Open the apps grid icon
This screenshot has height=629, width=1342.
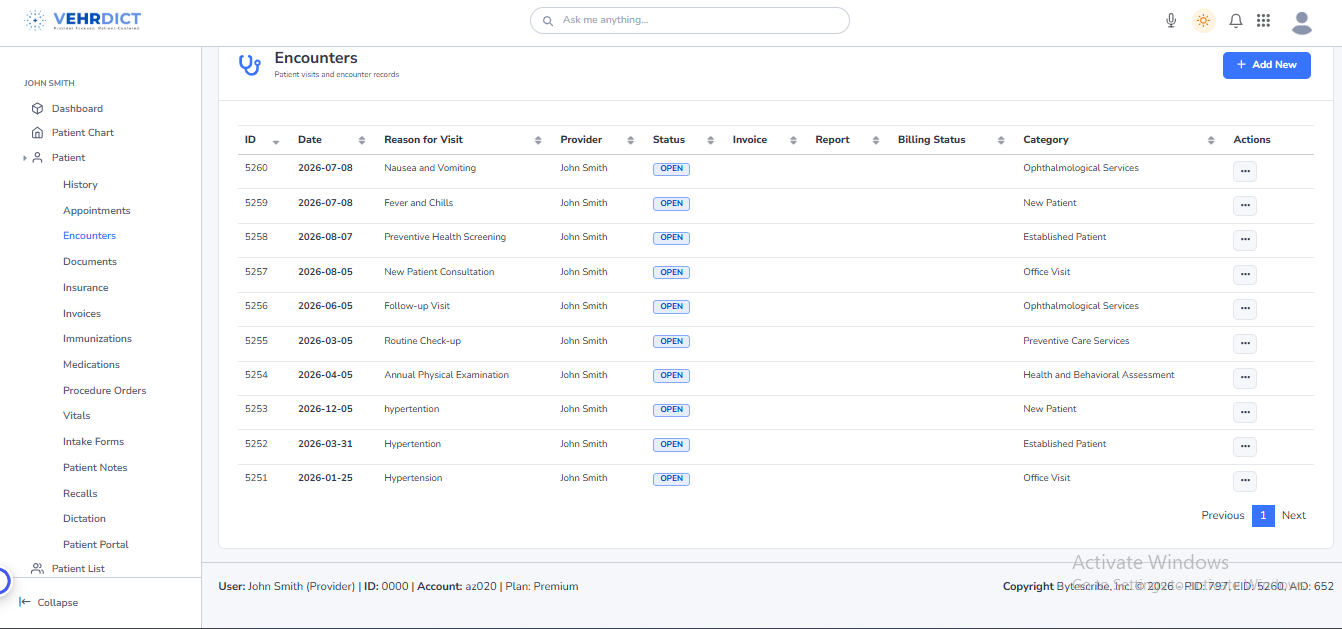click(1263, 21)
